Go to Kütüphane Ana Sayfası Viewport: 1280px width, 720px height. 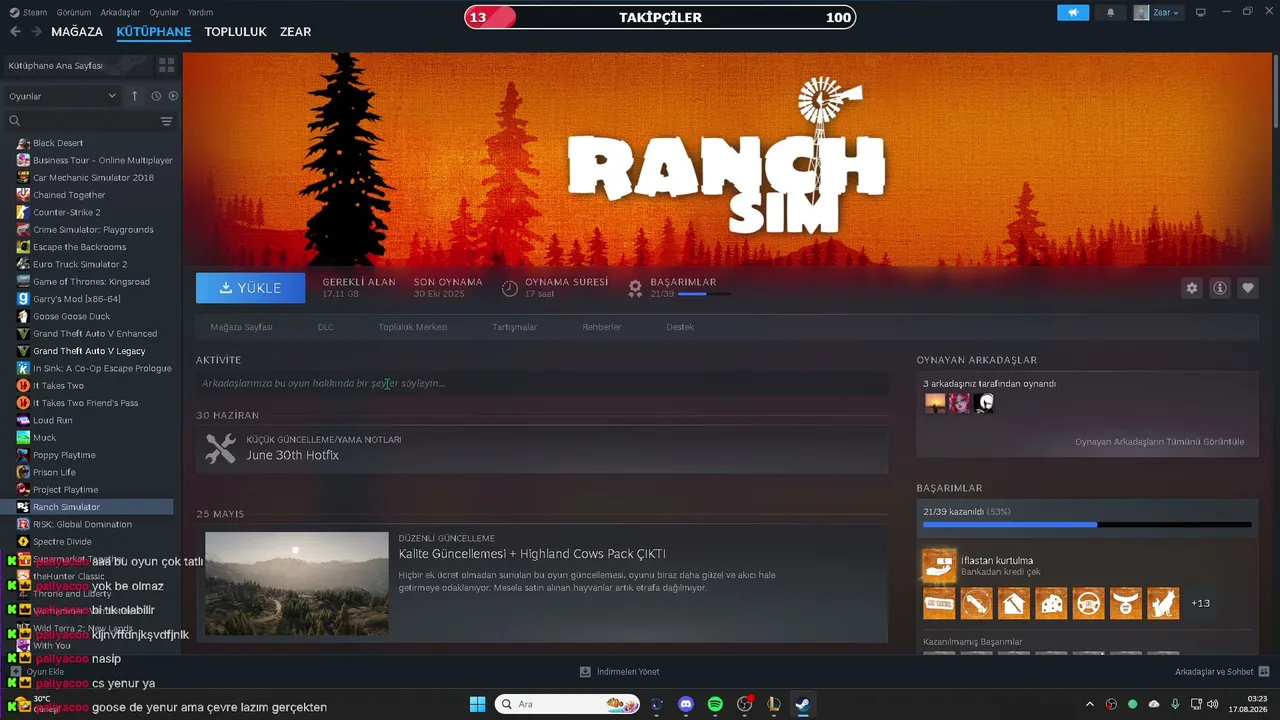tap(77, 65)
